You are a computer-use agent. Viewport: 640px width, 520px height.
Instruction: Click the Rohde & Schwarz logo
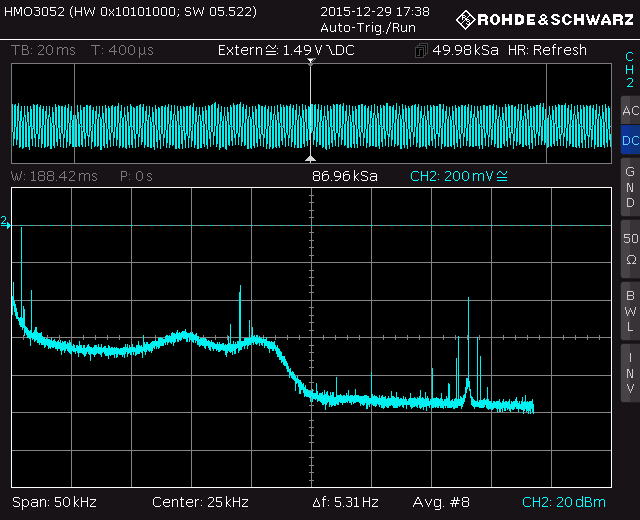[545, 19]
